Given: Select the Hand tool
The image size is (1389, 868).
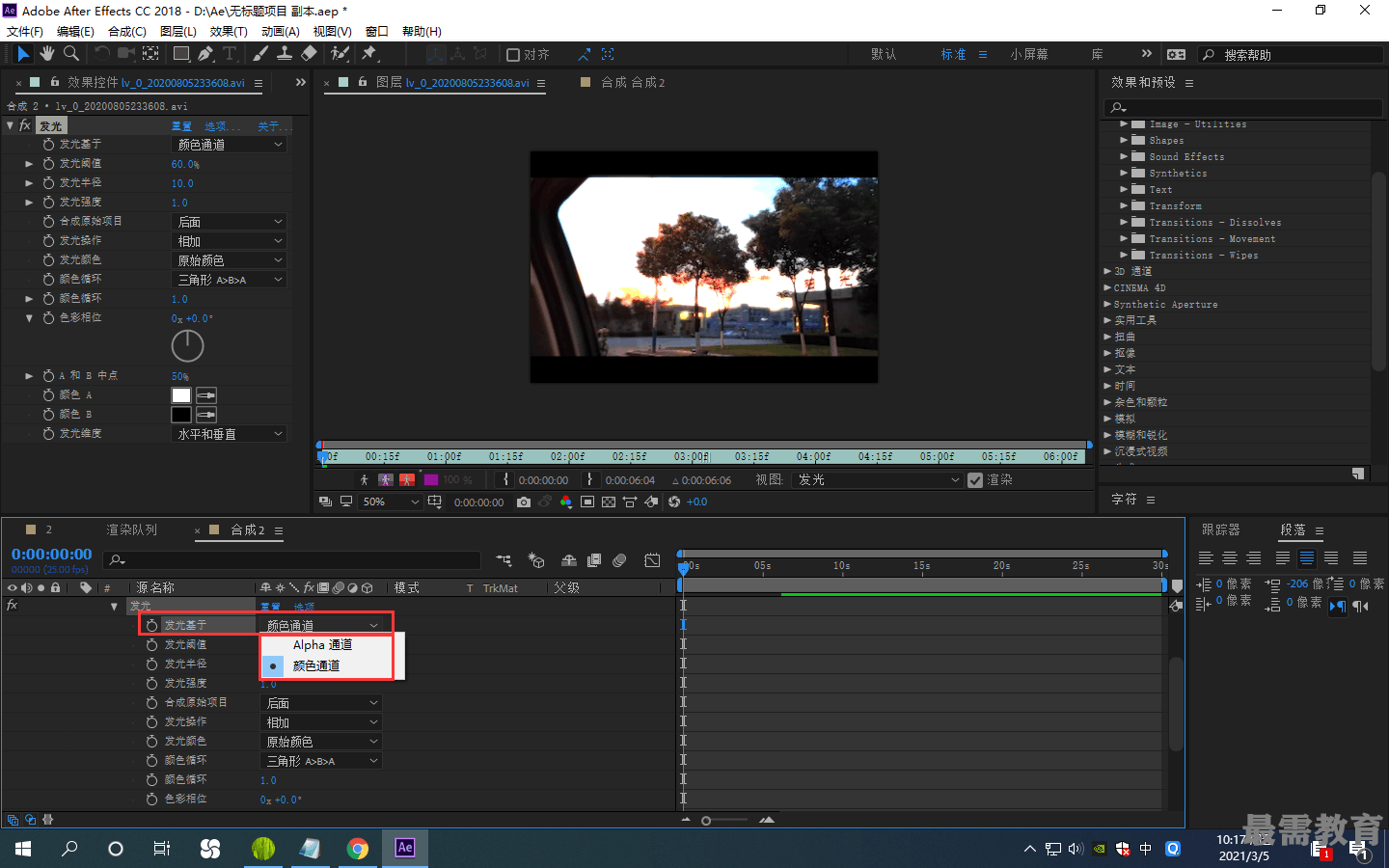Looking at the screenshot, I should tap(47, 54).
